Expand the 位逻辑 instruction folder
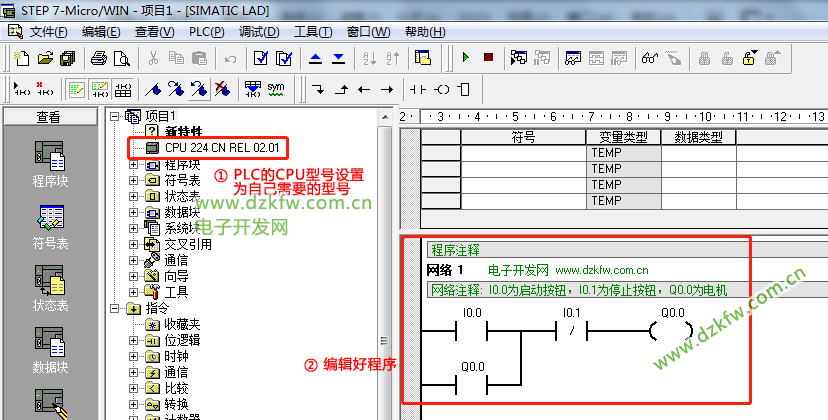Image resolution: width=828 pixels, height=420 pixels. (134, 340)
